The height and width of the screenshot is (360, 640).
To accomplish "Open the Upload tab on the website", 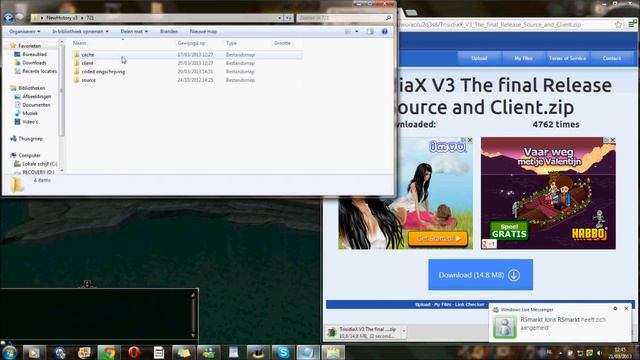I will pyautogui.click(x=479, y=58).
